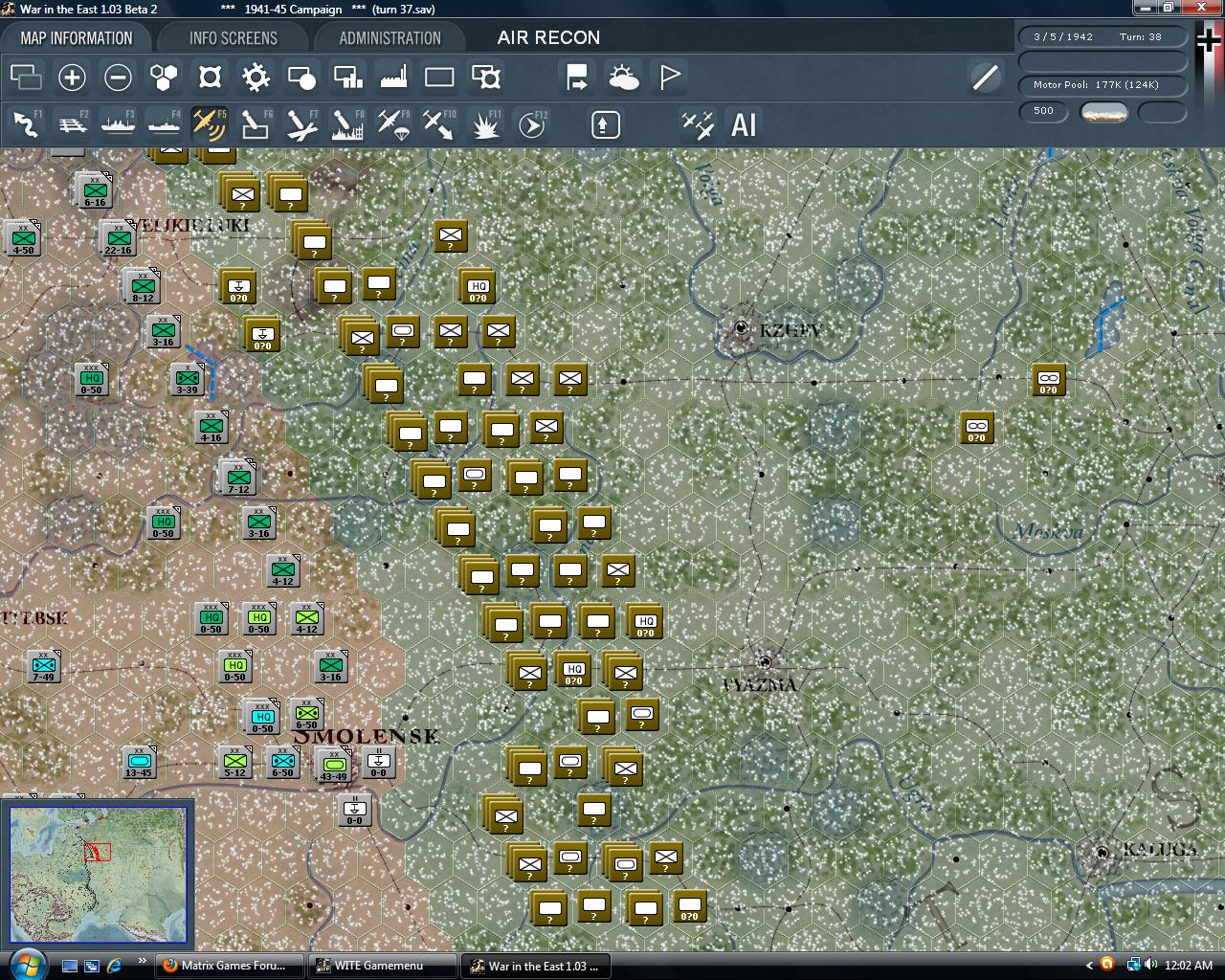Open the Info Screens tab
The width and height of the screenshot is (1225, 980).
point(234,38)
